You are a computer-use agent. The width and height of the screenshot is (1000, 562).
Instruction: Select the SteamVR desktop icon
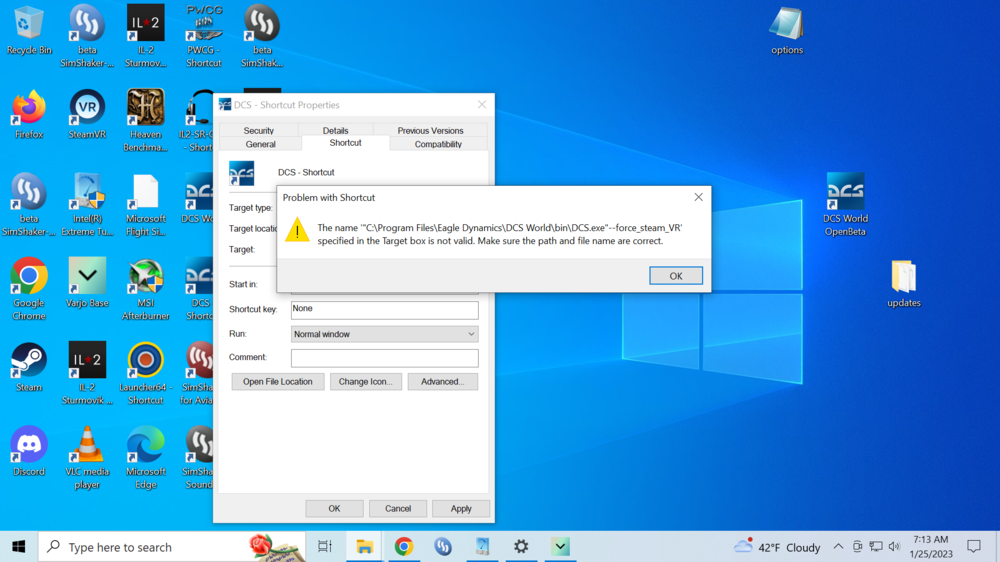click(x=87, y=115)
